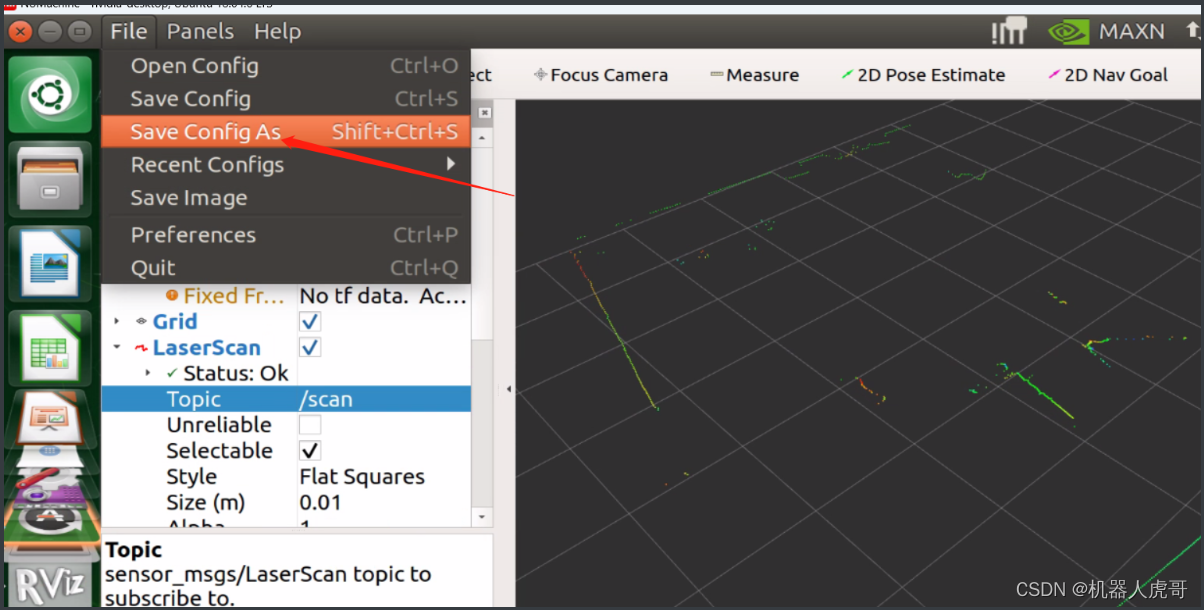
Task: Enable the Unreliable checkbox
Action: [310, 425]
